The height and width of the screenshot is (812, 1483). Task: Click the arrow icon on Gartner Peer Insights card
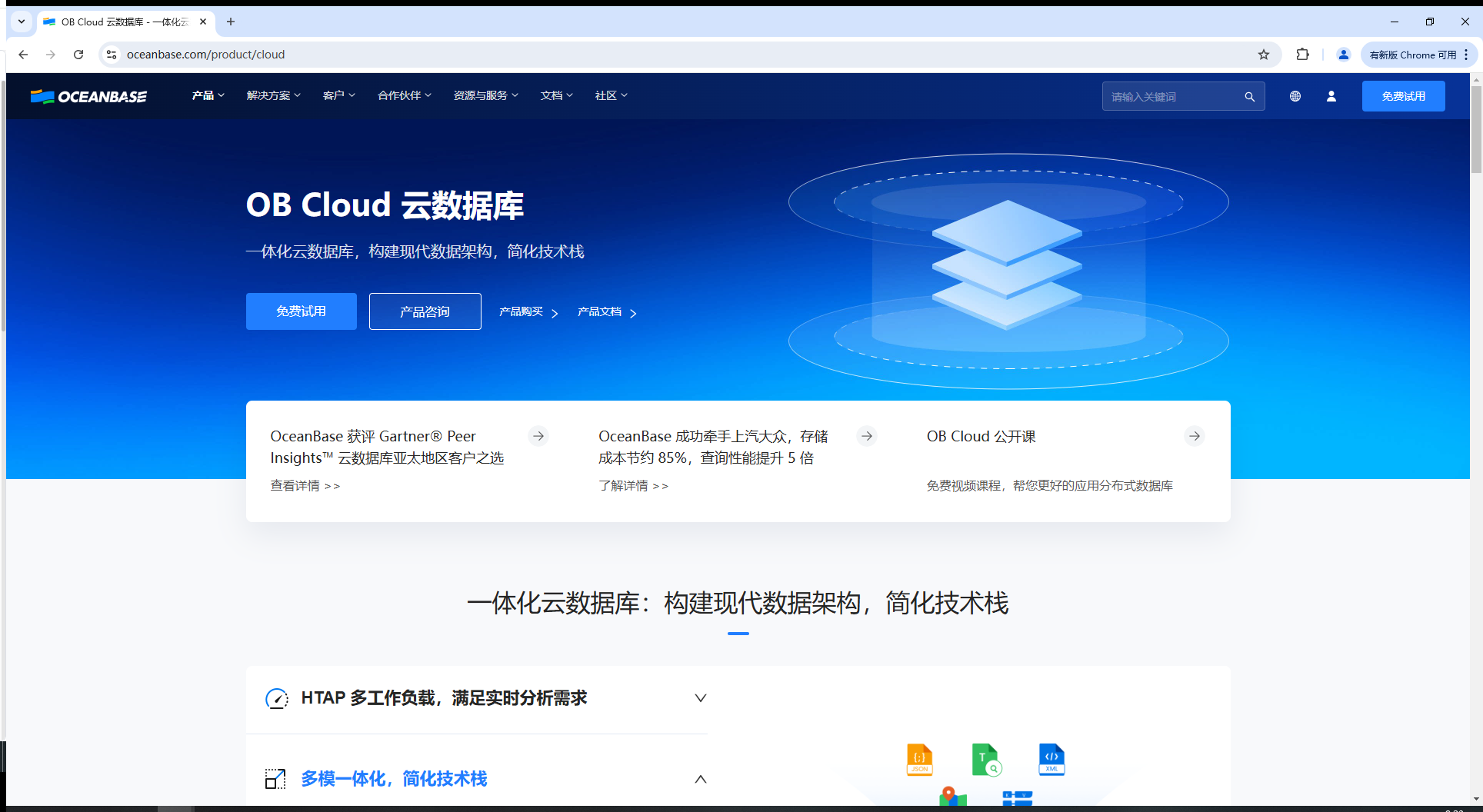pyautogui.click(x=538, y=436)
